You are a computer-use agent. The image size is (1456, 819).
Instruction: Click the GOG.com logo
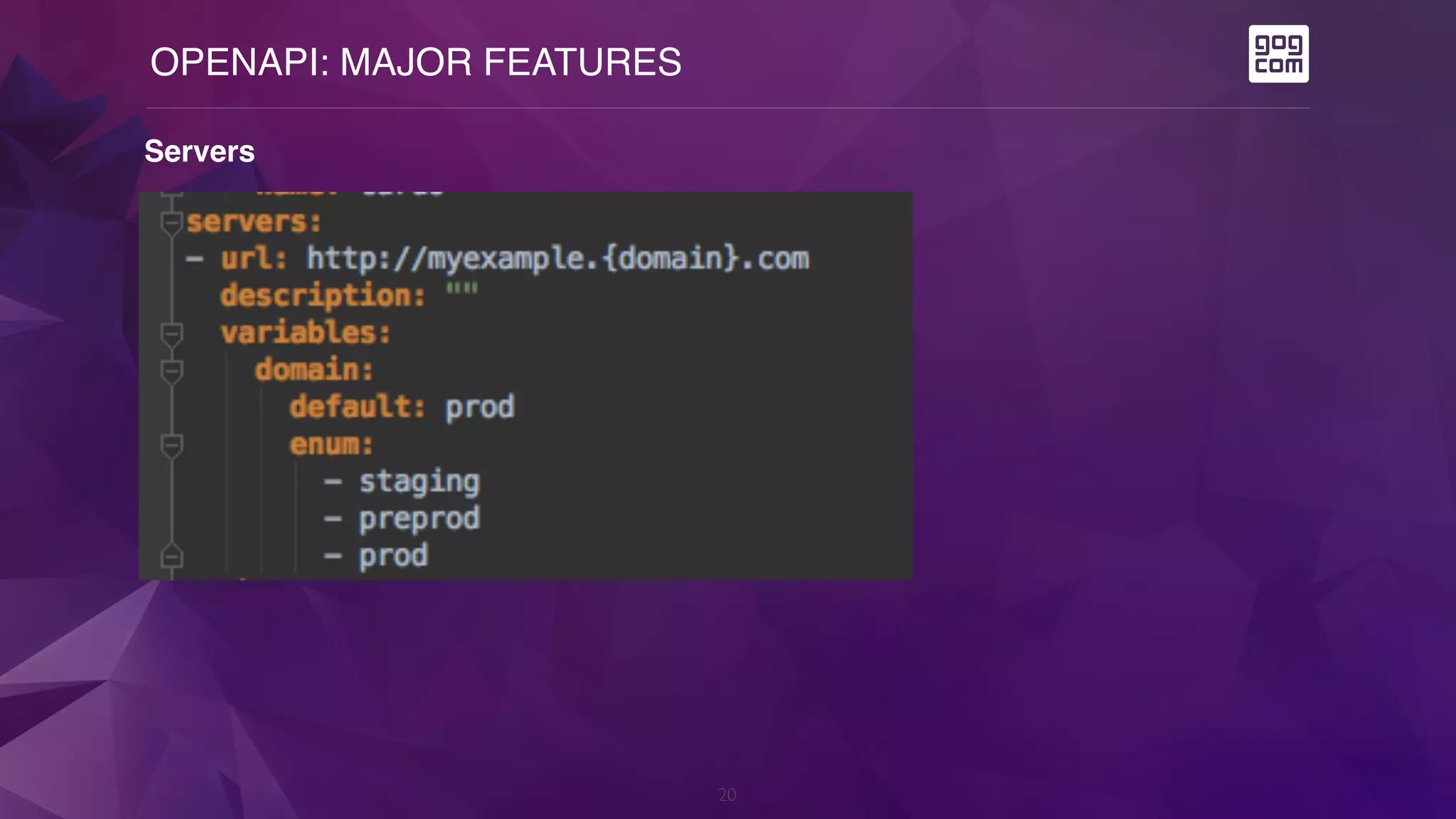click(x=1278, y=54)
